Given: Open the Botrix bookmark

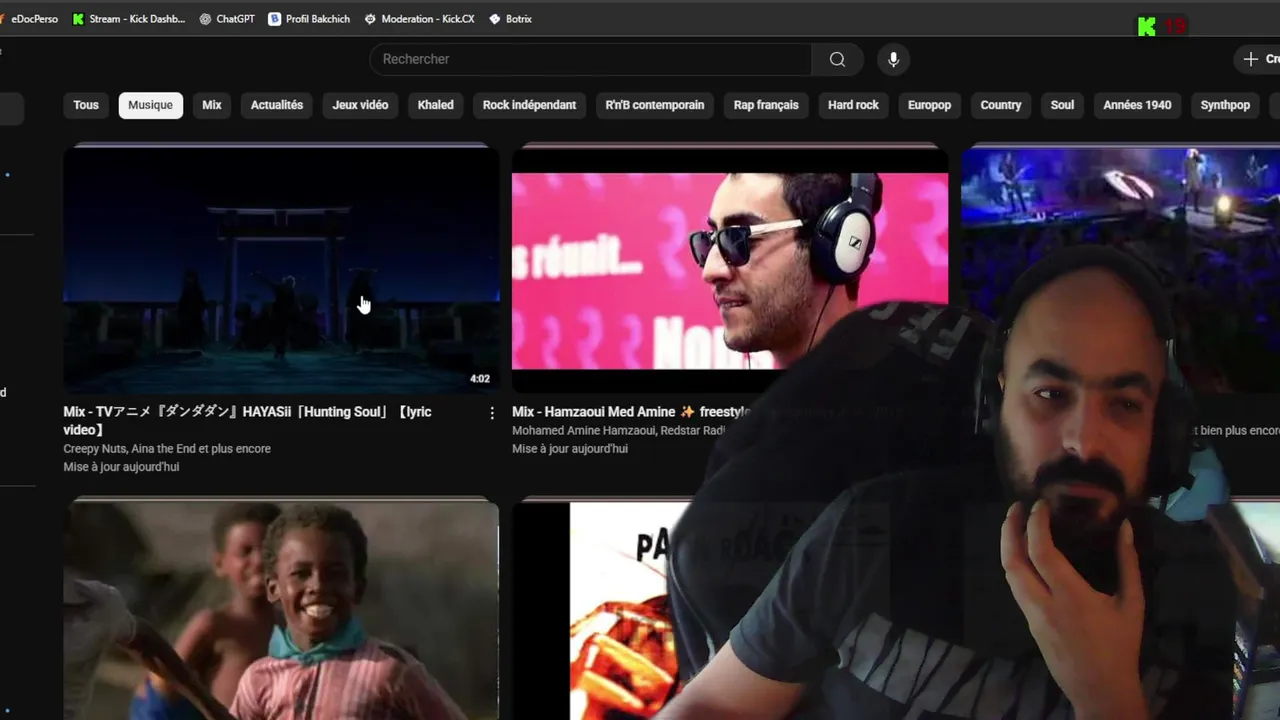Looking at the screenshot, I should pos(510,19).
